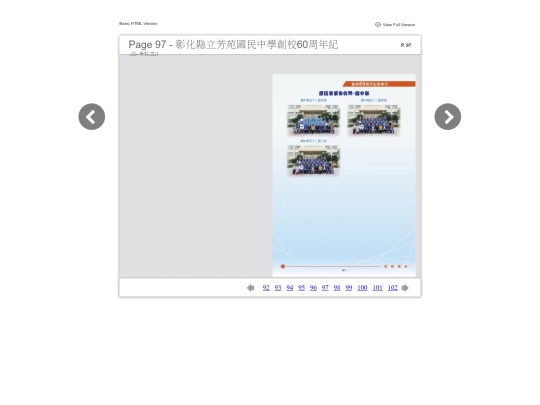
Task: Jump to page 95 link
Action: [301, 288]
